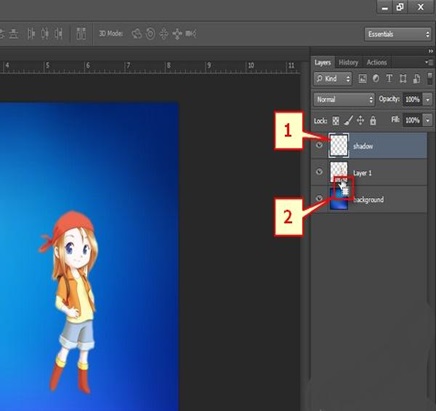The height and width of the screenshot is (411, 436).
Task: Select the 3D Scale camera icon
Action: [191, 34]
